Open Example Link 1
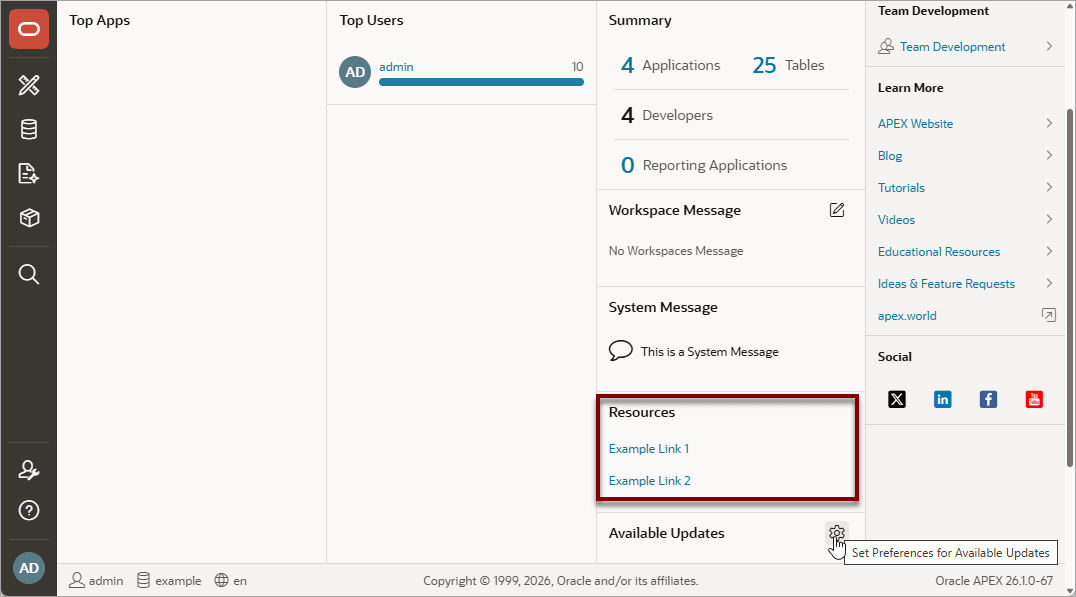This screenshot has height=597, width=1076. point(648,449)
